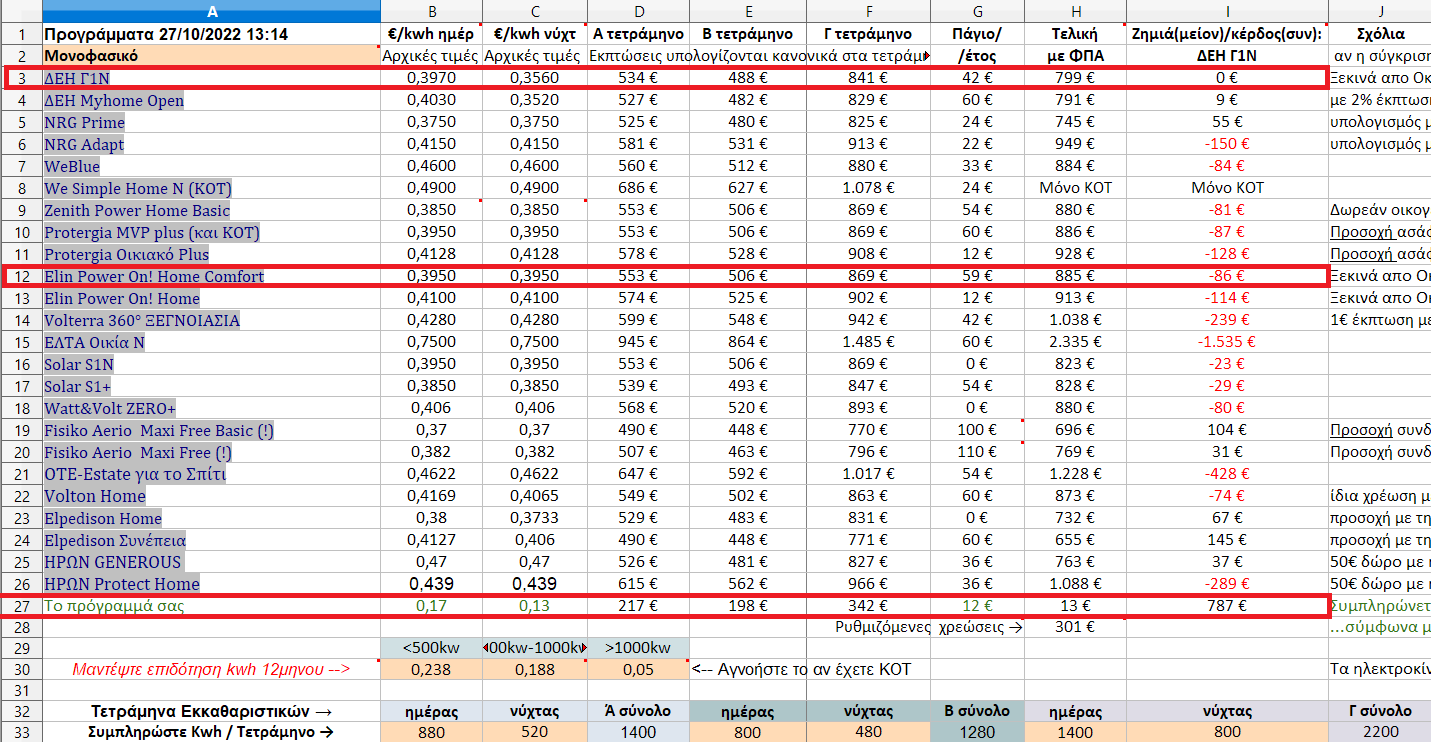Select 'Elin Power On! Home Comfort' cell
The image size is (1431, 742).
coord(211,276)
